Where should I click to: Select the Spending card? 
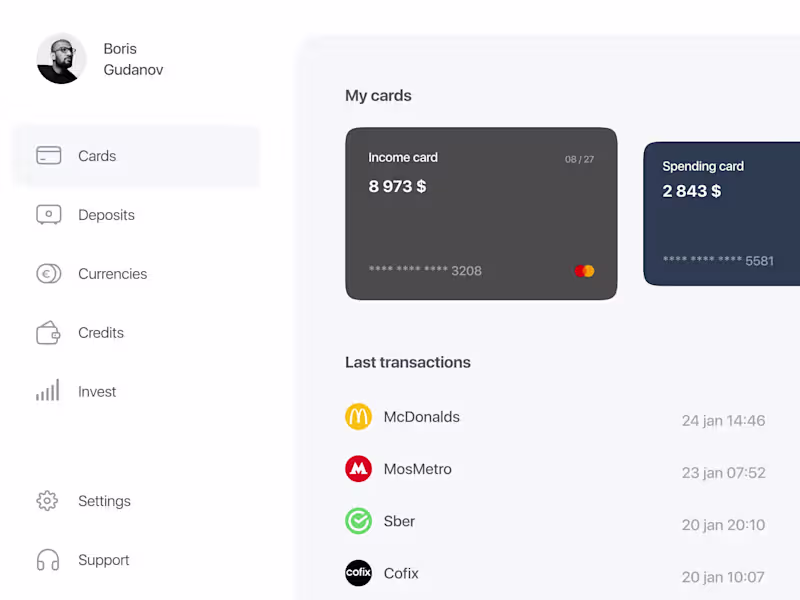(x=721, y=214)
